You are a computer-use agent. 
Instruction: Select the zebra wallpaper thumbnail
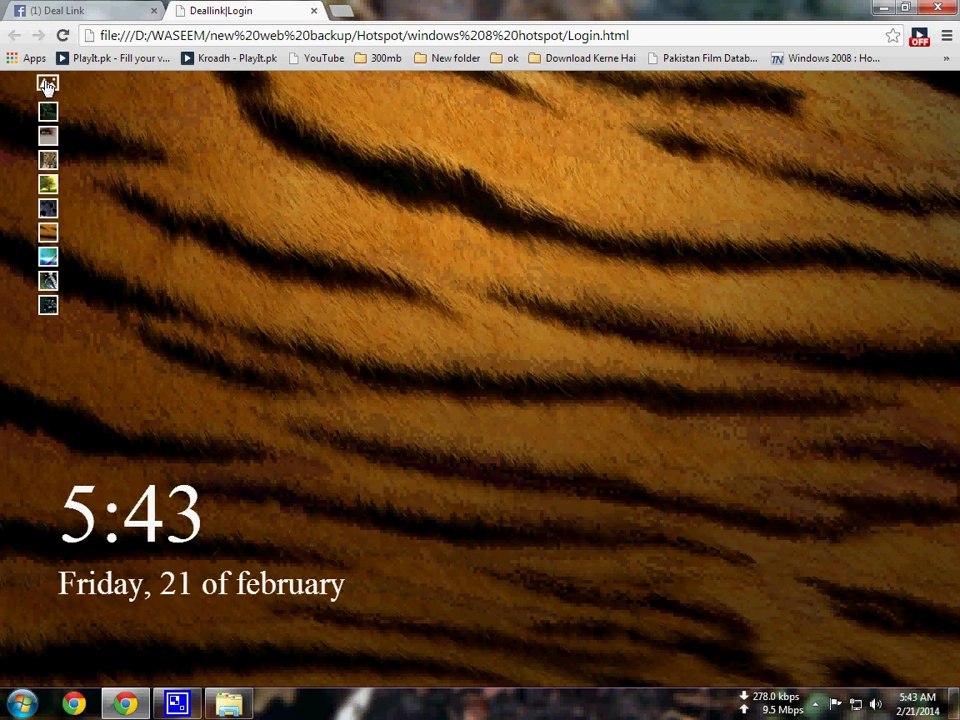click(48, 280)
